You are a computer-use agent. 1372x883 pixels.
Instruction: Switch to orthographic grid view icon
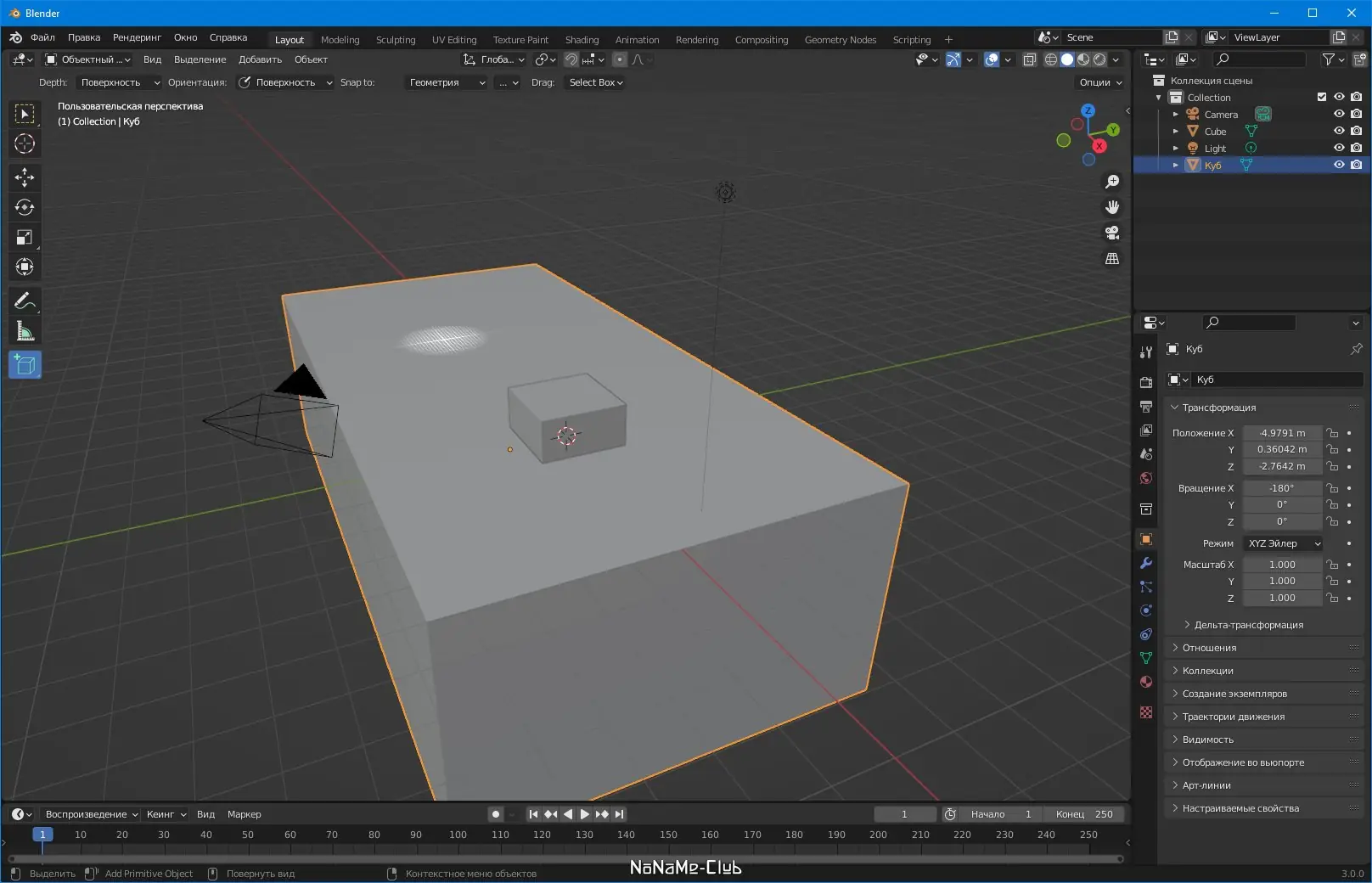point(1112,258)
